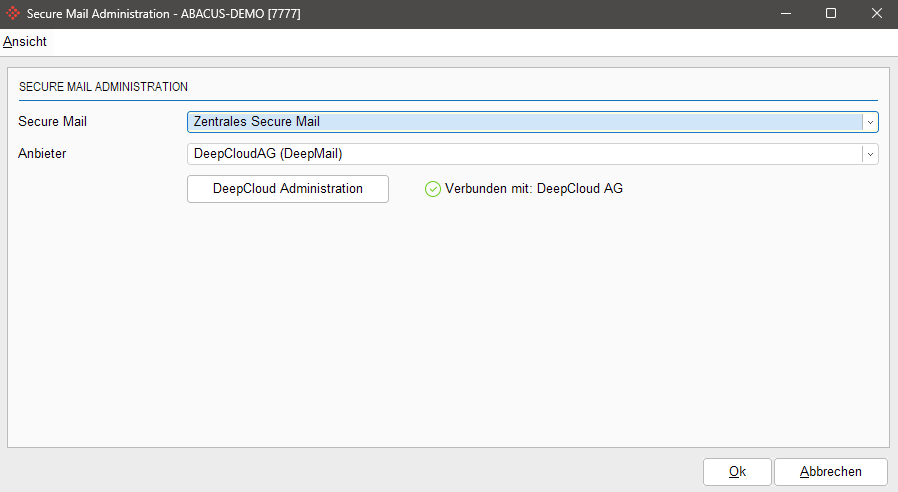Click the Anbieter field label

[x=42, y=154]
